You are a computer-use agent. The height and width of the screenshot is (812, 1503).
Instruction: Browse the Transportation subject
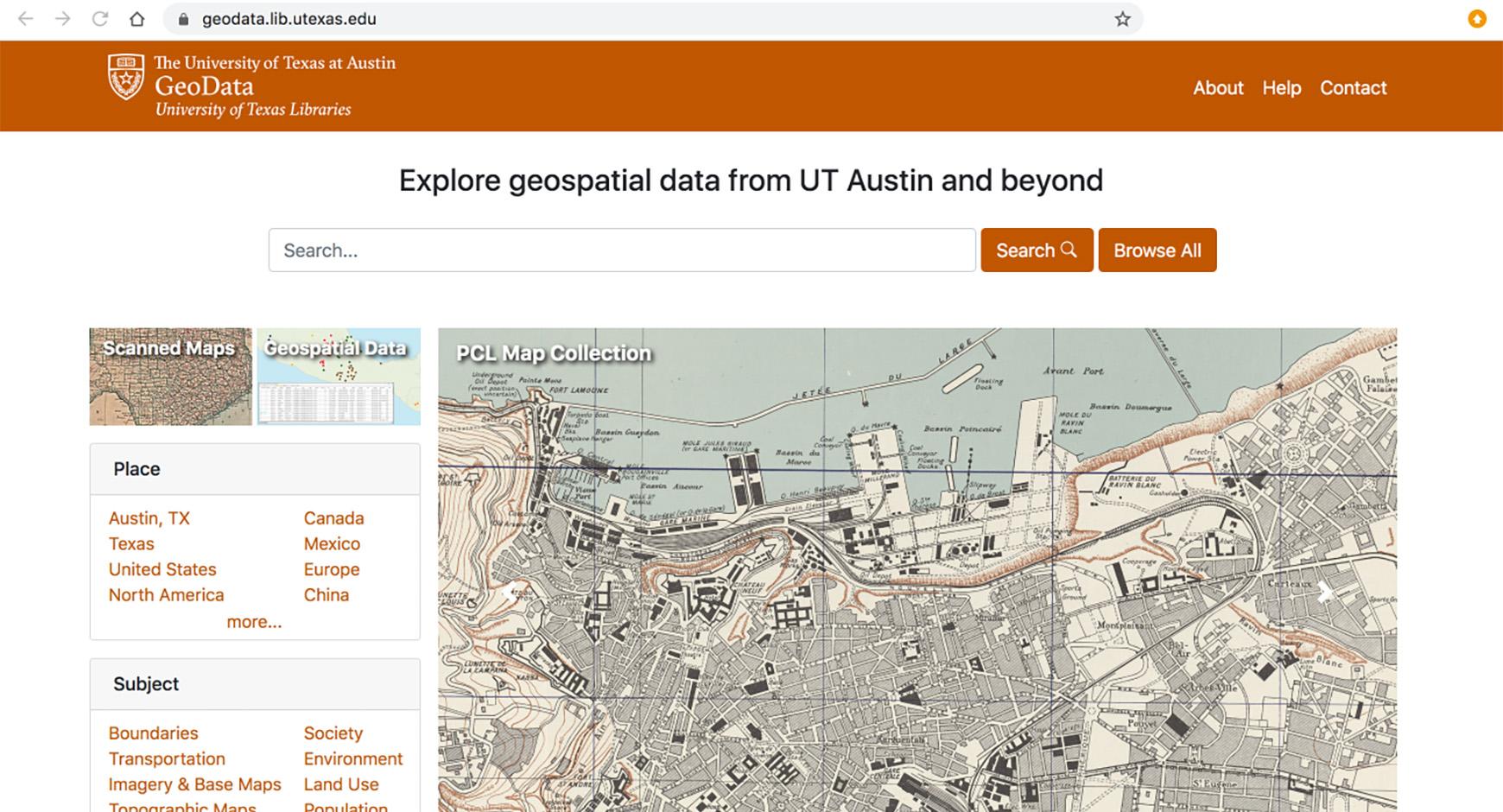click(167, 758)
